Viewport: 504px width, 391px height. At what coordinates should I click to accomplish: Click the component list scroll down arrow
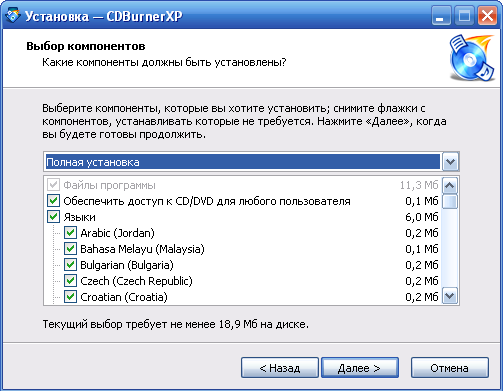(450, 296)
